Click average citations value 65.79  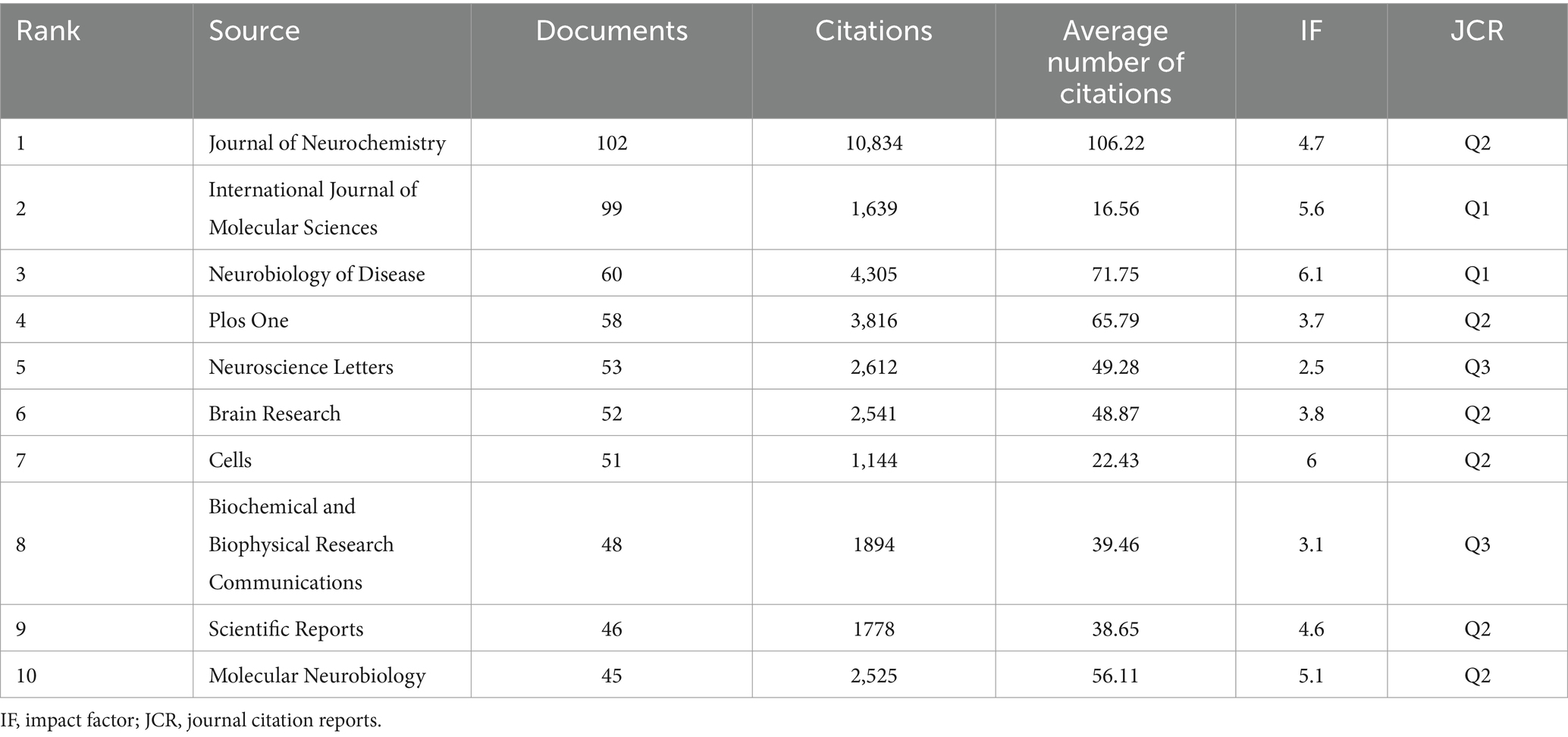tap(1115, 320)
